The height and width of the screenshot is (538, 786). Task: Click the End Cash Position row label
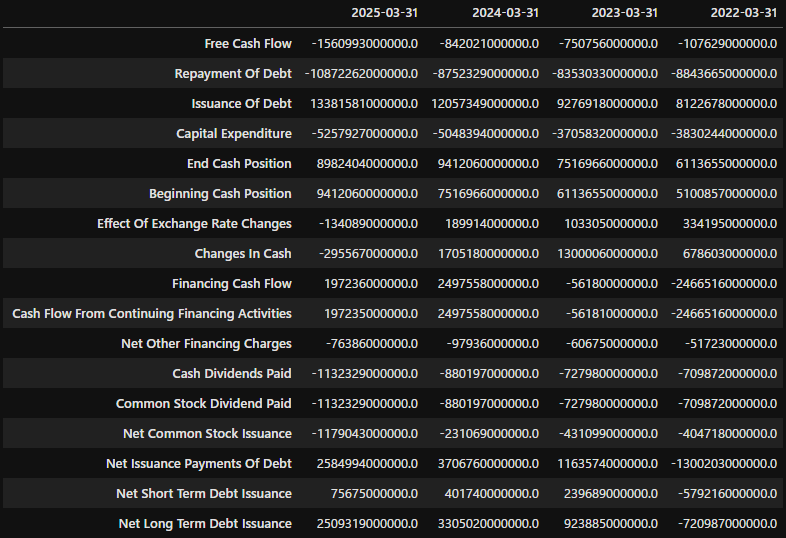click(x=239, y=163)
